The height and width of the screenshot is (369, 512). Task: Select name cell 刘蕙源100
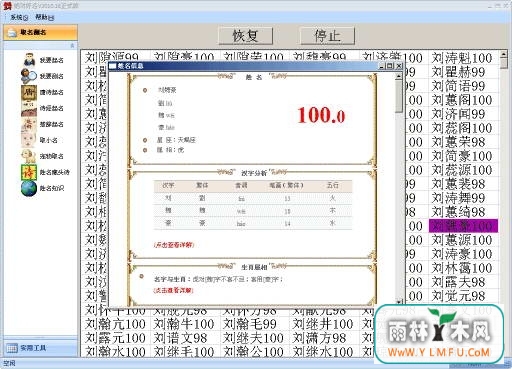tap(463, 240)
